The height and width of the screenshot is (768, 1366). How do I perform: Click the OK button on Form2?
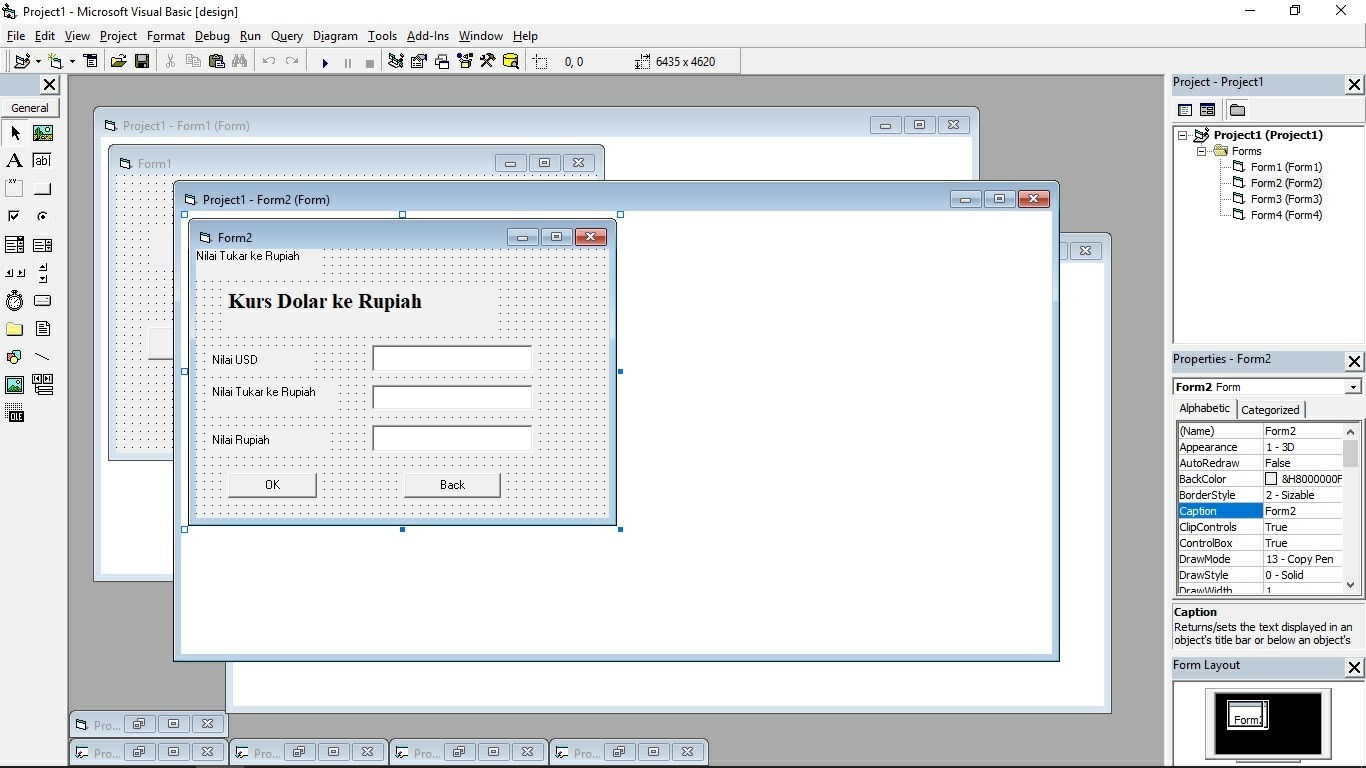pos(271,484)
